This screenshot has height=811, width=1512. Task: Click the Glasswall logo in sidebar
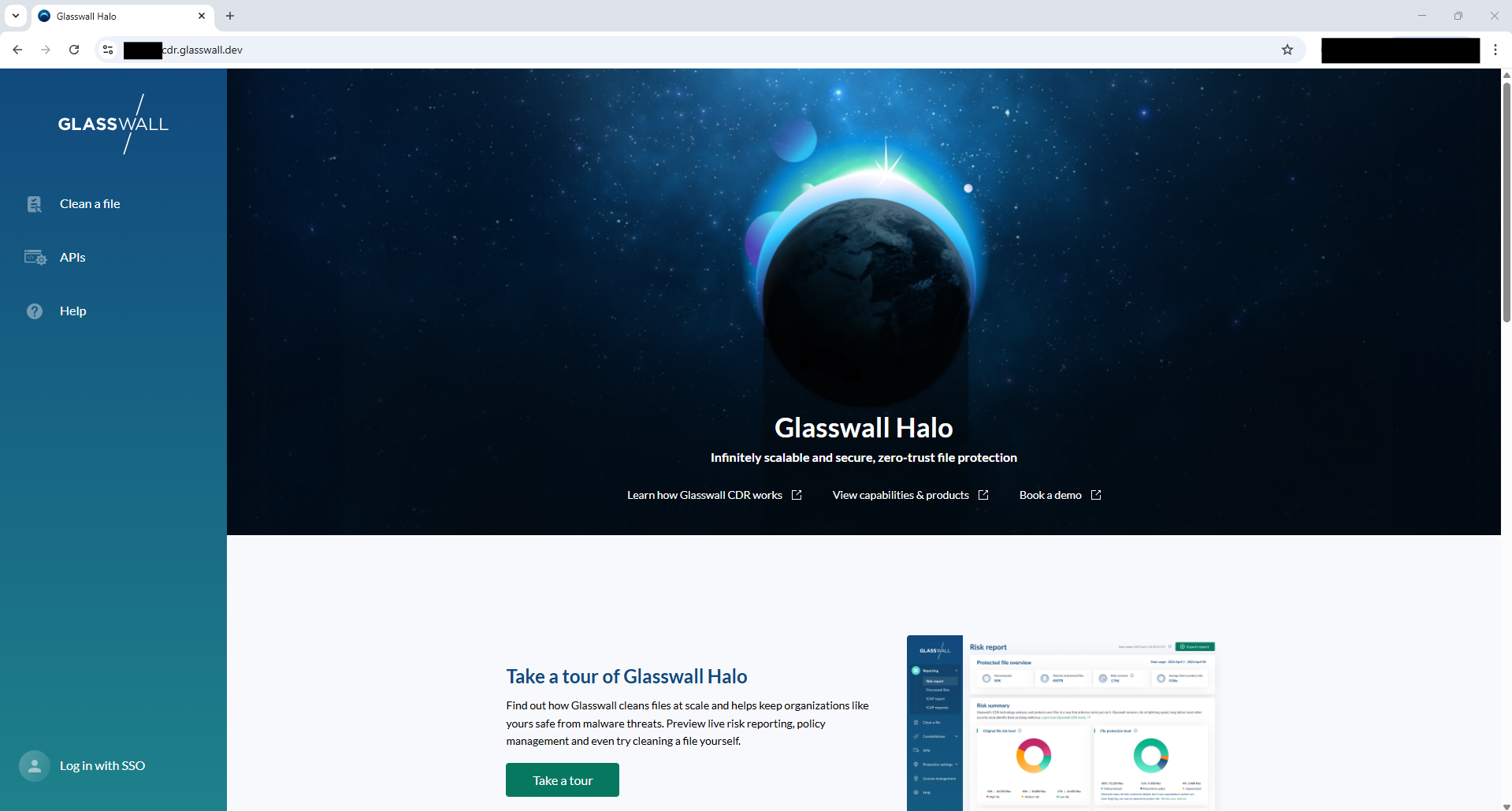(113, 124)
